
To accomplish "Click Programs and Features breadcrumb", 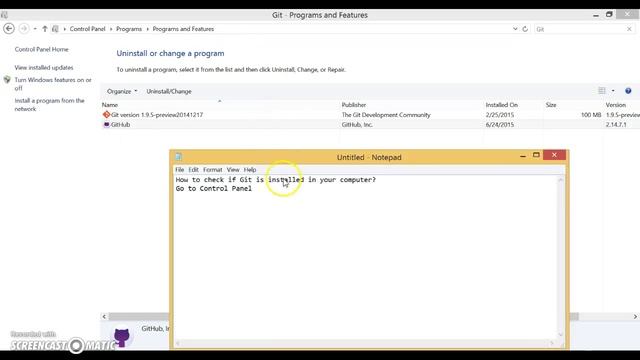I will [x=183, y=29].
